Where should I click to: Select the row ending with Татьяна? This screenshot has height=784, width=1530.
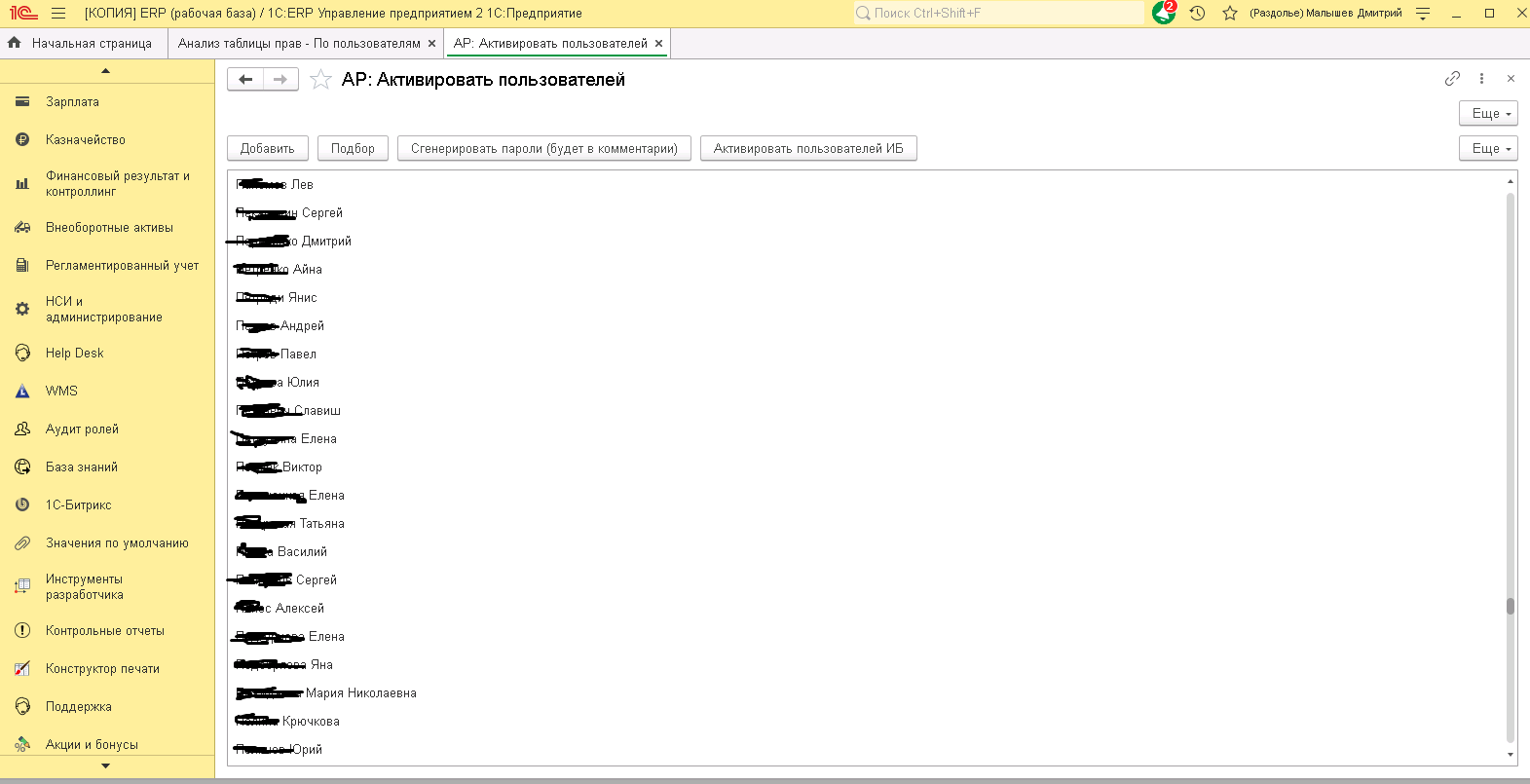tap(867, 523)
